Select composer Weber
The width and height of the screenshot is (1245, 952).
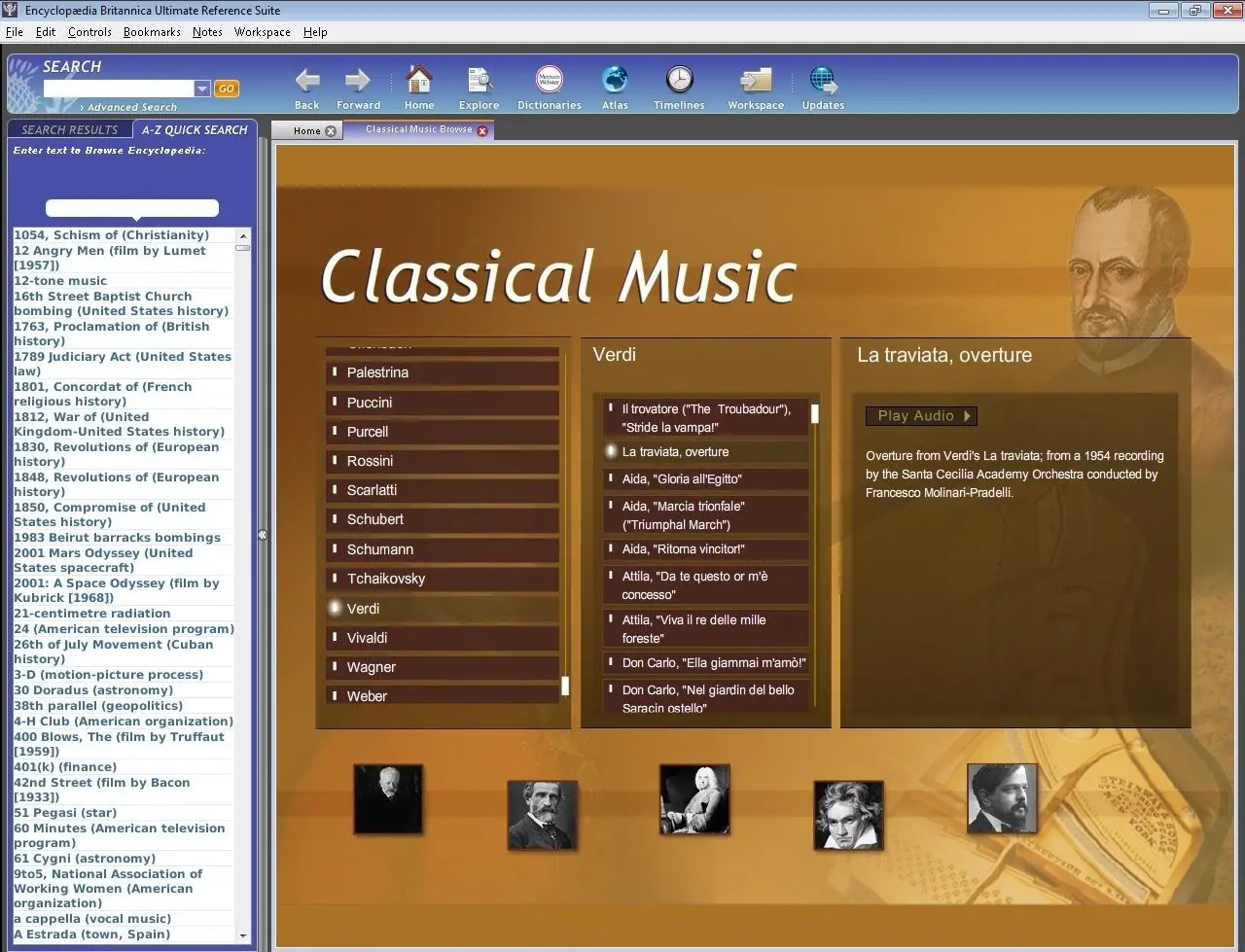[x=443, y=696]
